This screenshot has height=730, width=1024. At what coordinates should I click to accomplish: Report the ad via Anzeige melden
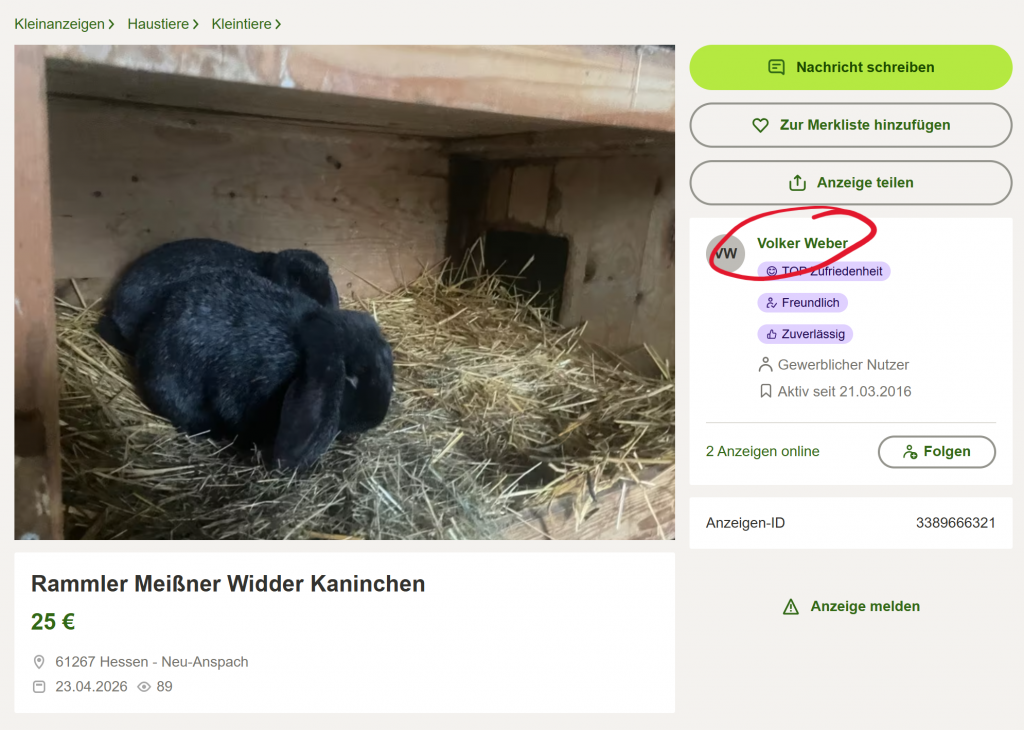coord(851,607)
